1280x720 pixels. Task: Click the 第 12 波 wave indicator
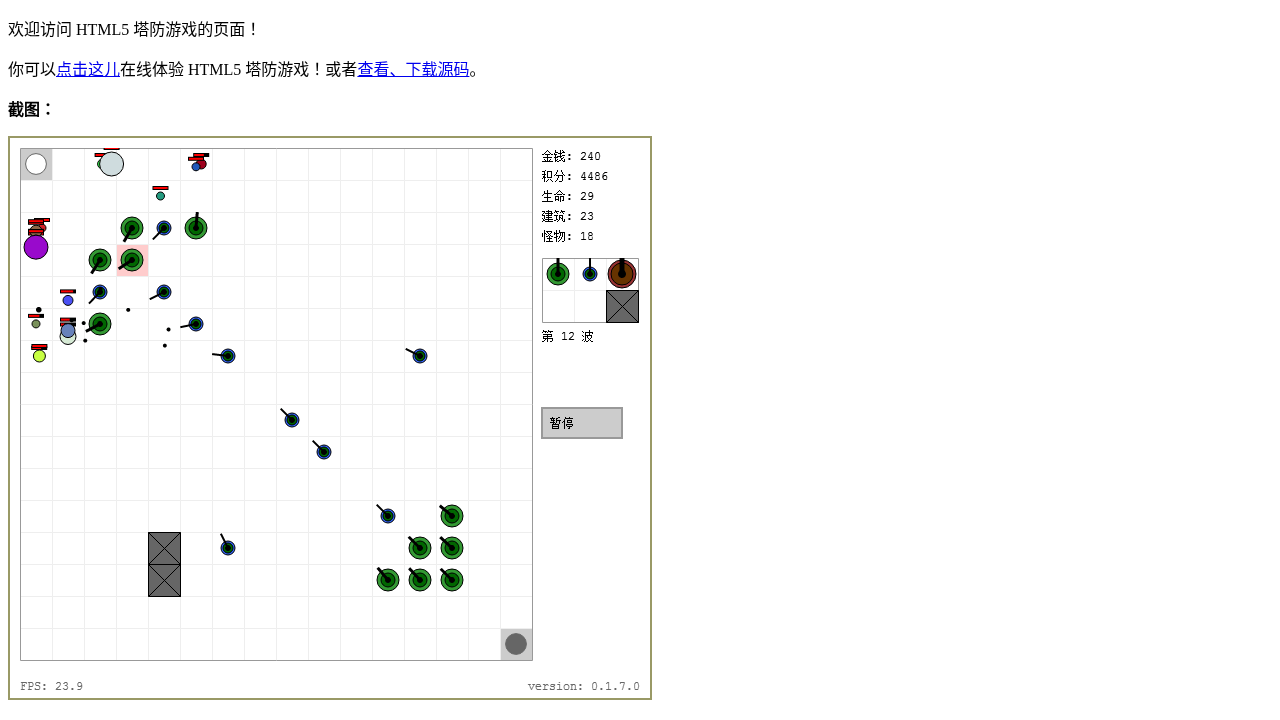568,337
